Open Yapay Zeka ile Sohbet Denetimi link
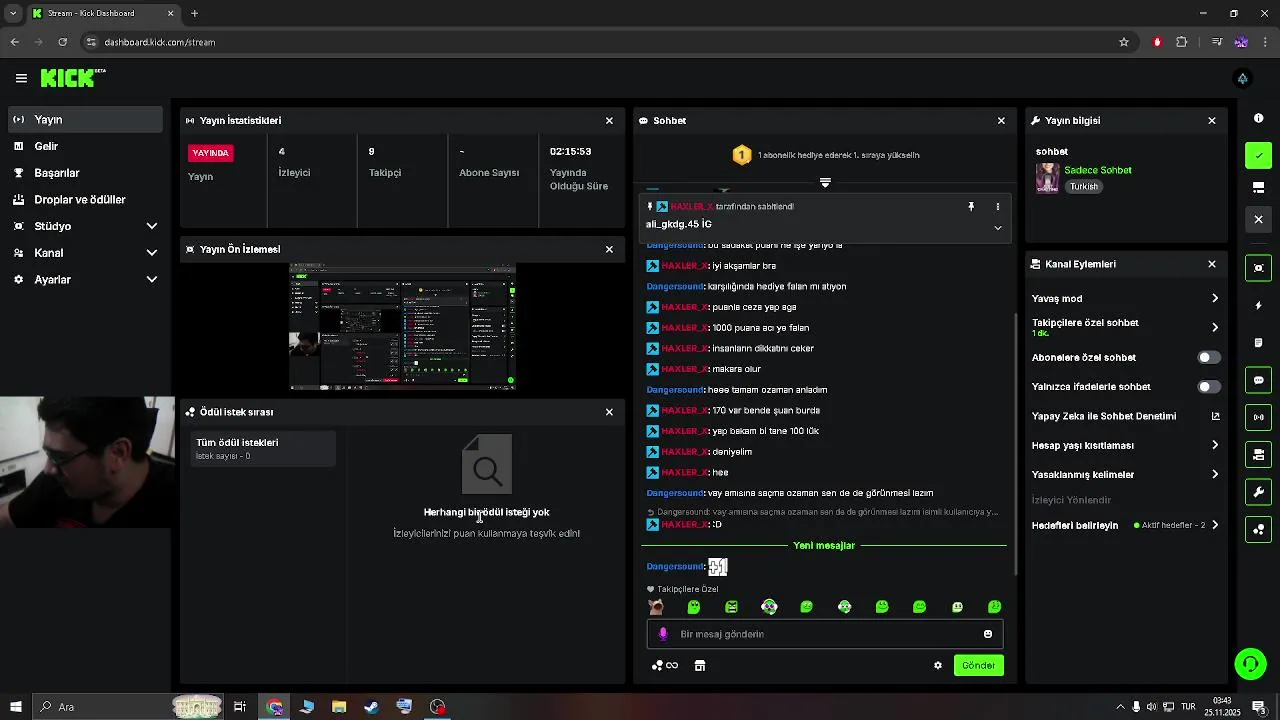Viewport: 1280px width, 720px height. click(1125, 416)
